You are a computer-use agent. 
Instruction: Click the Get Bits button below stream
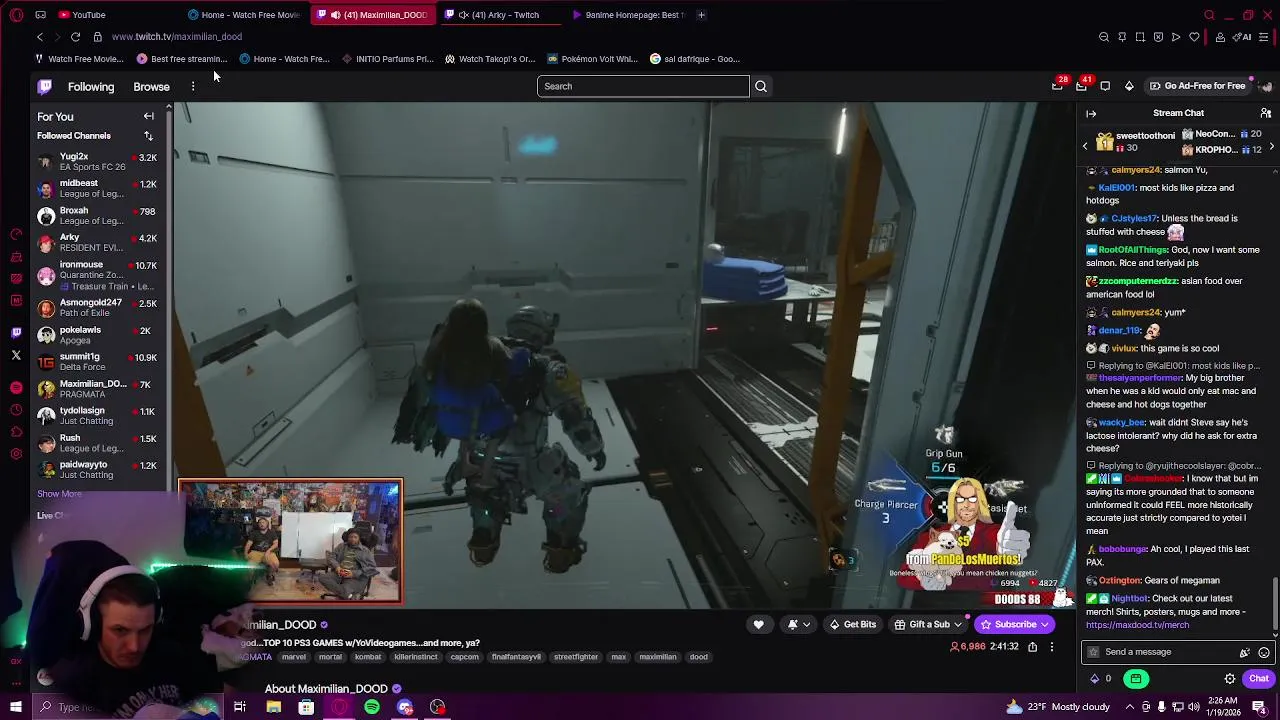(853, 625)
